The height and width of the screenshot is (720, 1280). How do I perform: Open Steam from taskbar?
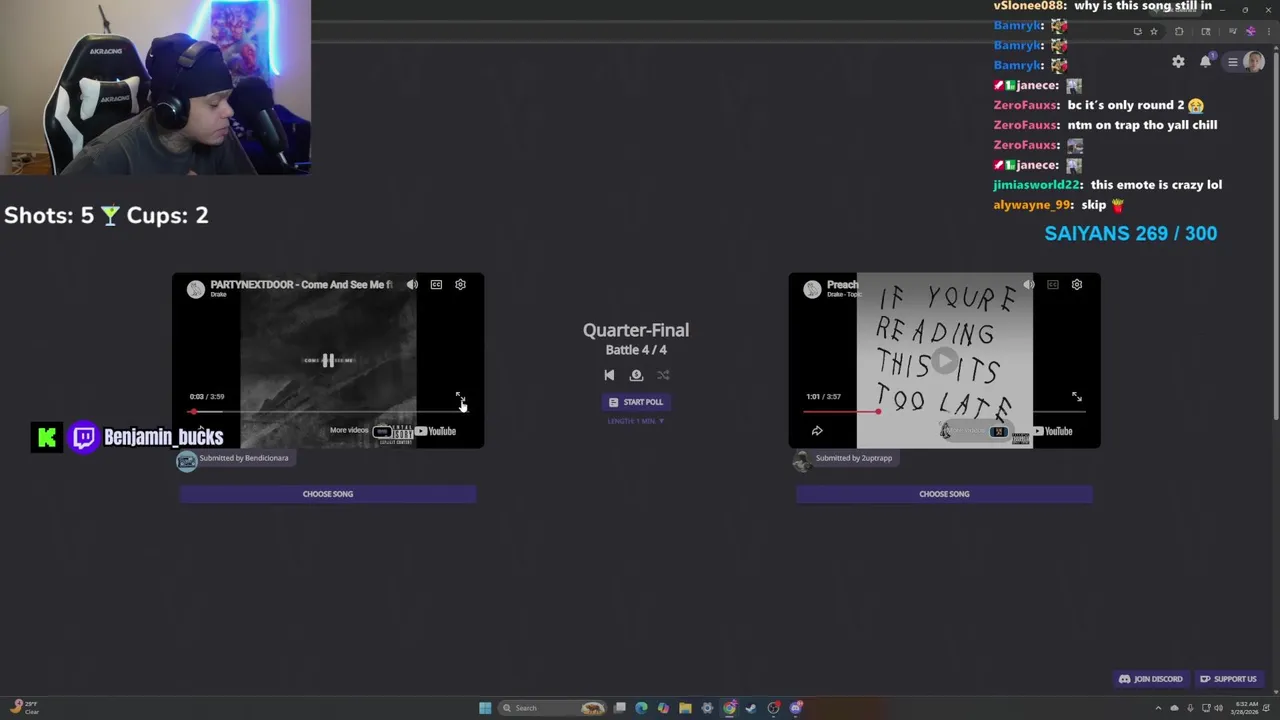tap(751, 708)
